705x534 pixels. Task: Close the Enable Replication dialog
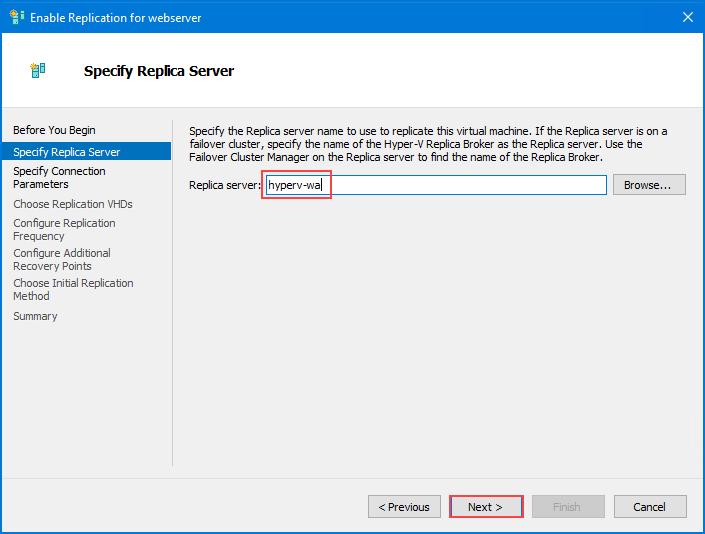coord(687,17)
